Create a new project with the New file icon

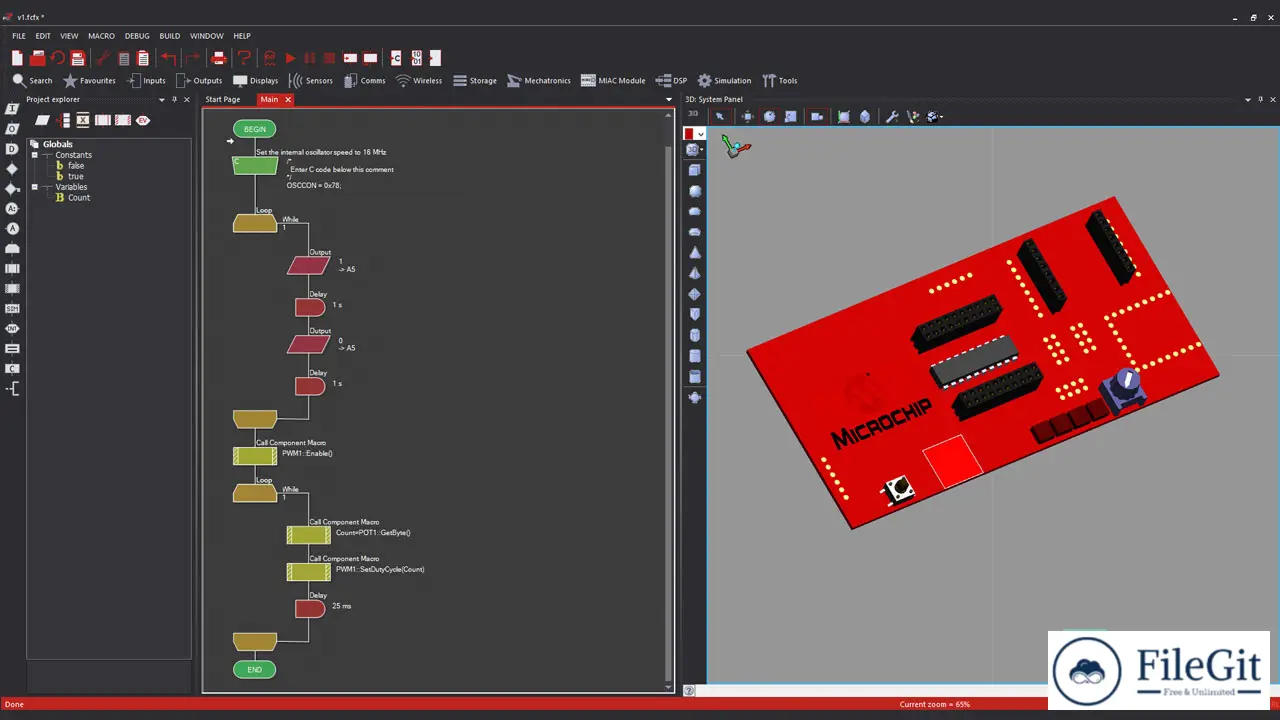17,58
